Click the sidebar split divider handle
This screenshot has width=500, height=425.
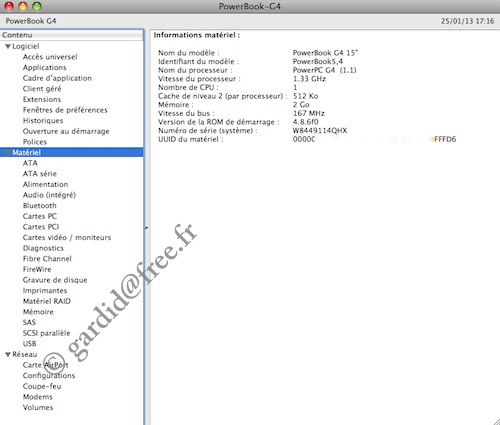pos(147,228)
